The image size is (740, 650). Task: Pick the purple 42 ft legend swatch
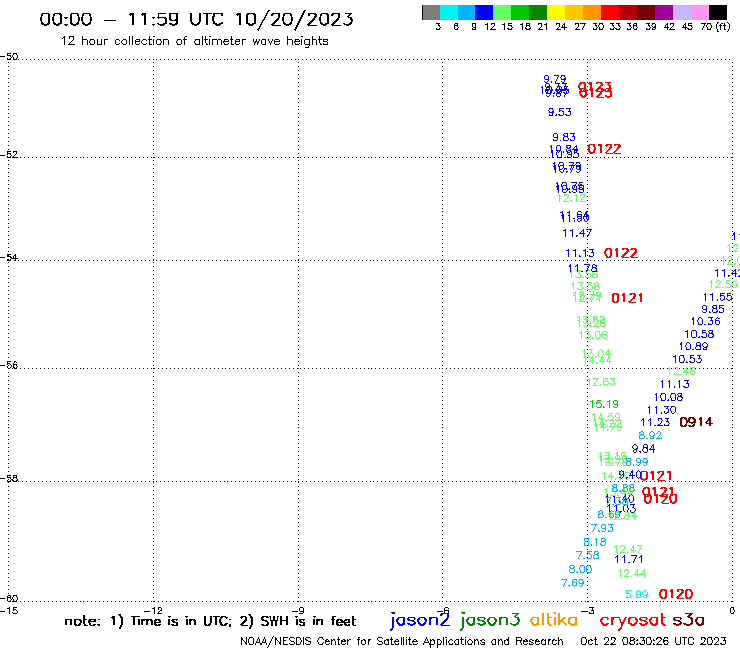tap(663, 12)
